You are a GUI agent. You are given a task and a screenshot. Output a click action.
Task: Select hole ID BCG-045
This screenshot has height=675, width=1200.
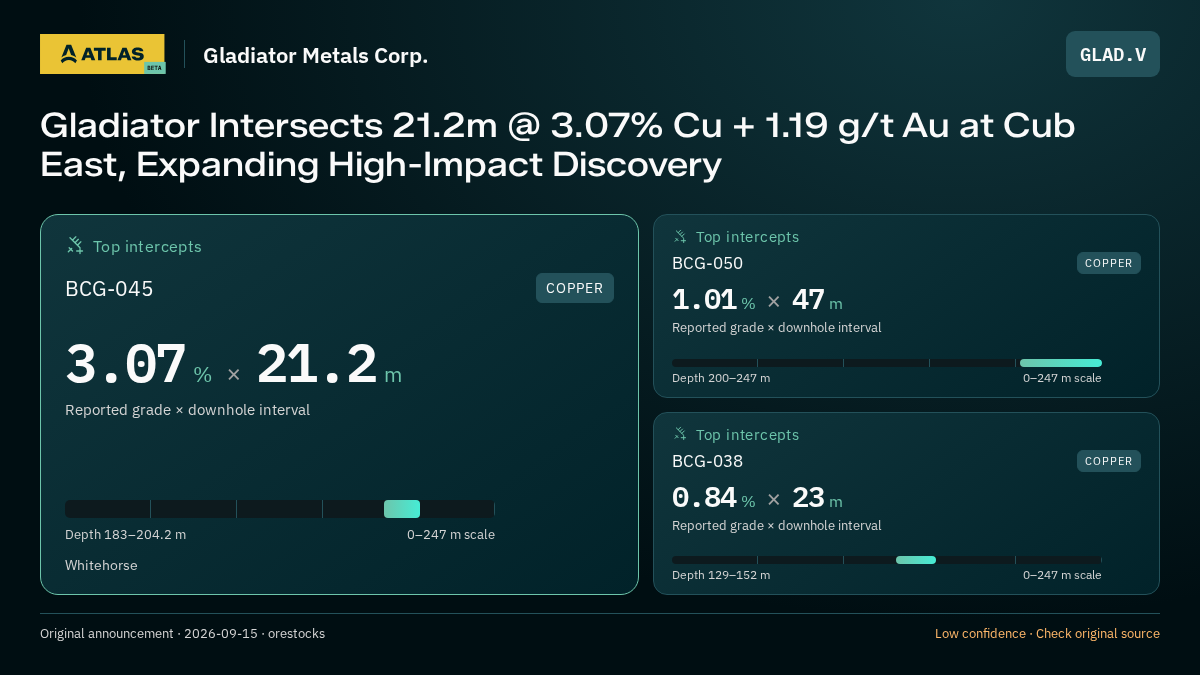click(109, 289)
